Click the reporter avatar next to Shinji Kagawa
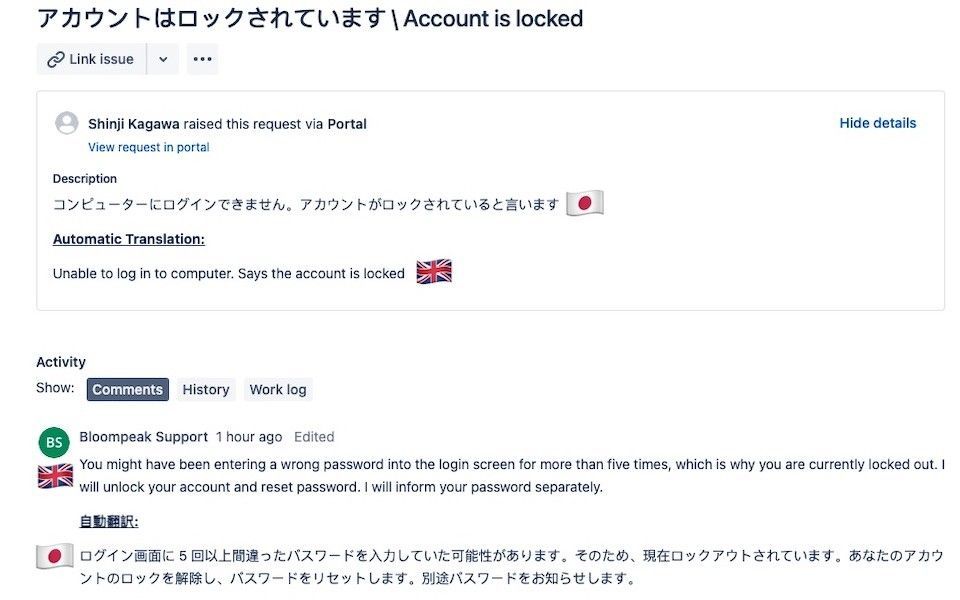This screenshot has width=960, height=600. pyautogui.click(x=66, y=123)
